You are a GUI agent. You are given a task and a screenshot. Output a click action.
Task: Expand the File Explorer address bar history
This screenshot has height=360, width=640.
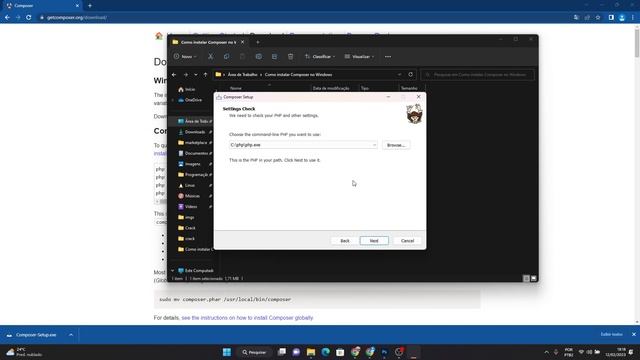pos(399,75)
